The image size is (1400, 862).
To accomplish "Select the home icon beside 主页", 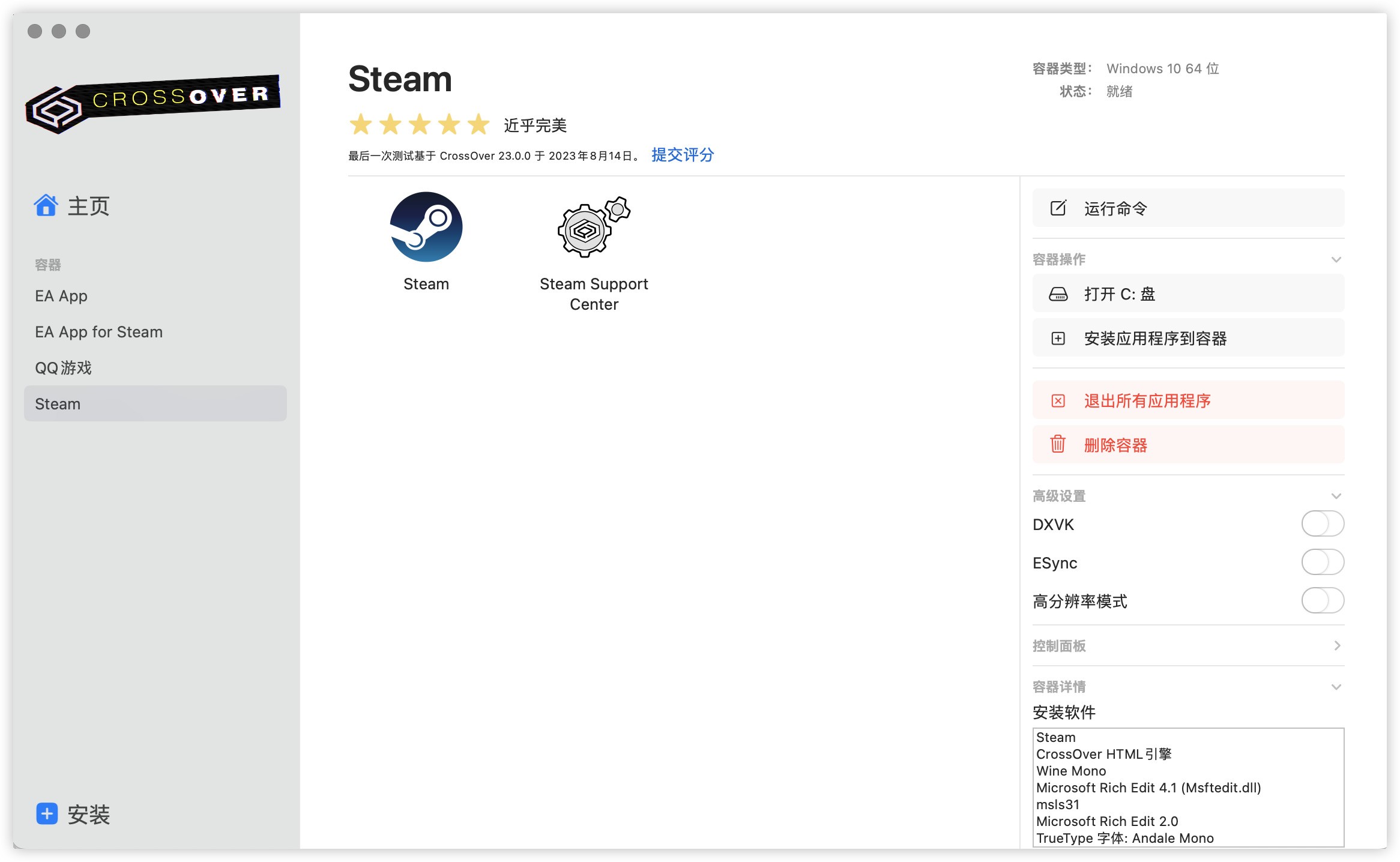I will pyautogui.click(x=46, y=206).
